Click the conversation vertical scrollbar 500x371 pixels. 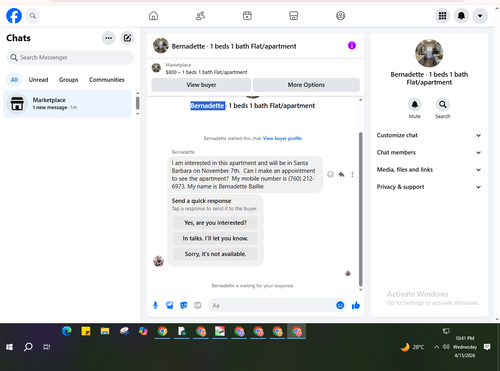pyautogui.click(x=360, y=209)
